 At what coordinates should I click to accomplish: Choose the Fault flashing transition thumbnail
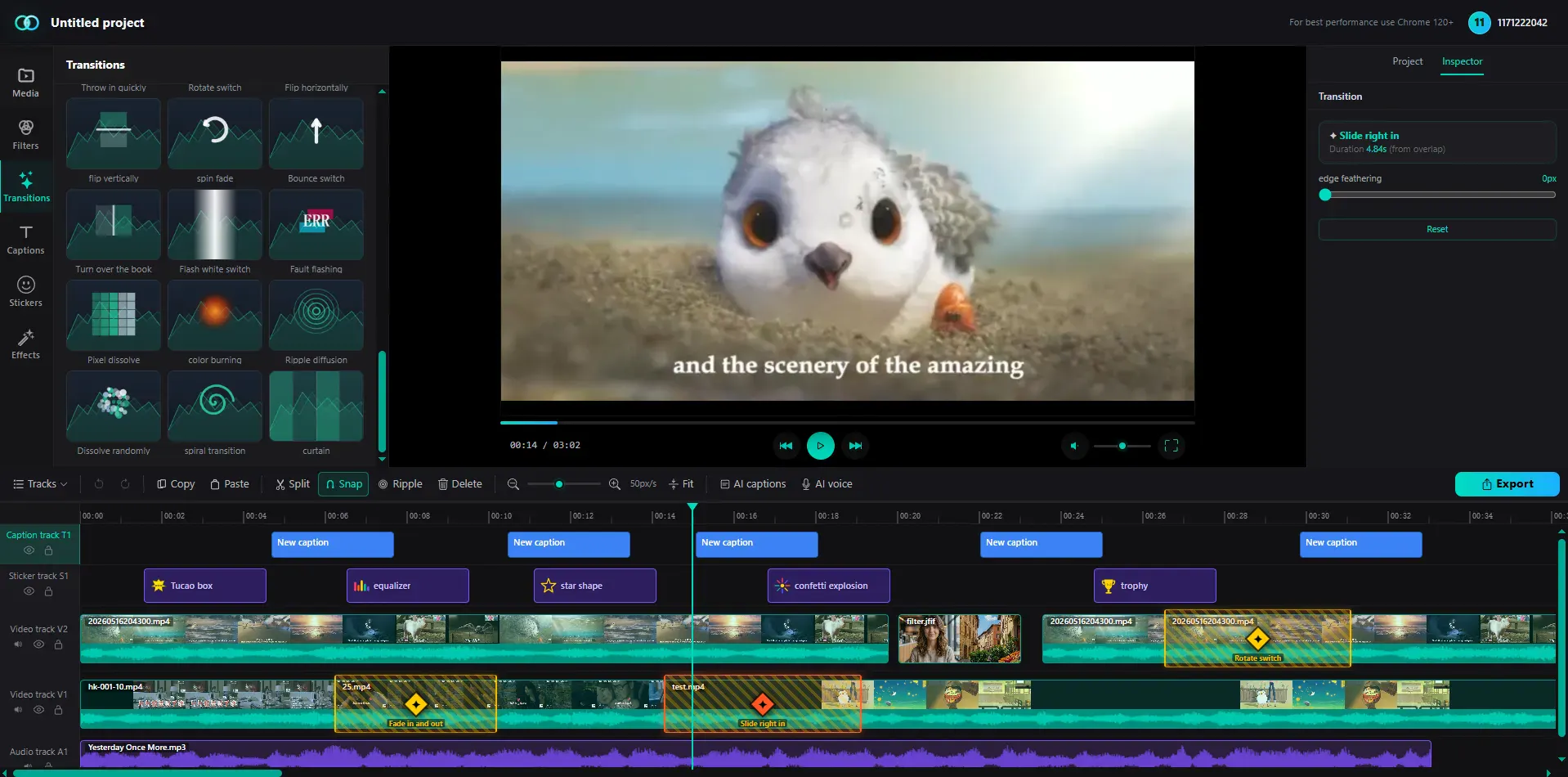click(x=316, y=224)
